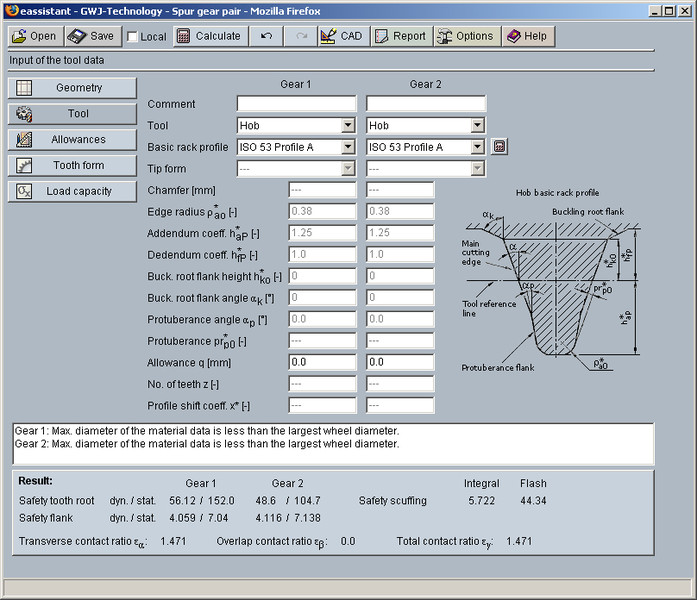Open the Tooth form section
Viewport: 697px width, 600px height.
72,165
